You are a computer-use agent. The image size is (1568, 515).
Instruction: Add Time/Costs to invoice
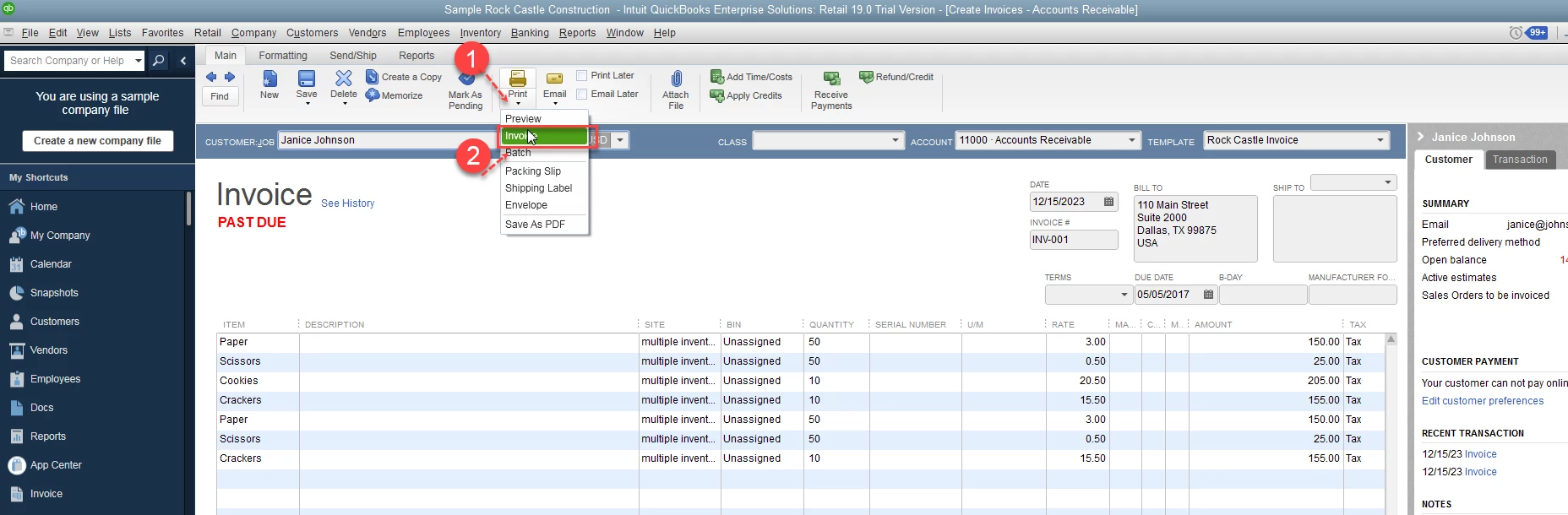751,77
